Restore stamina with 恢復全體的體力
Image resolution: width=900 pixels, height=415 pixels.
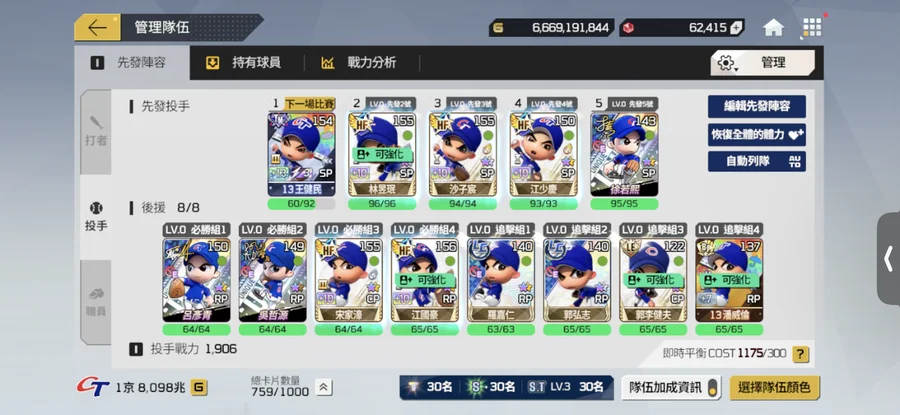757,134
